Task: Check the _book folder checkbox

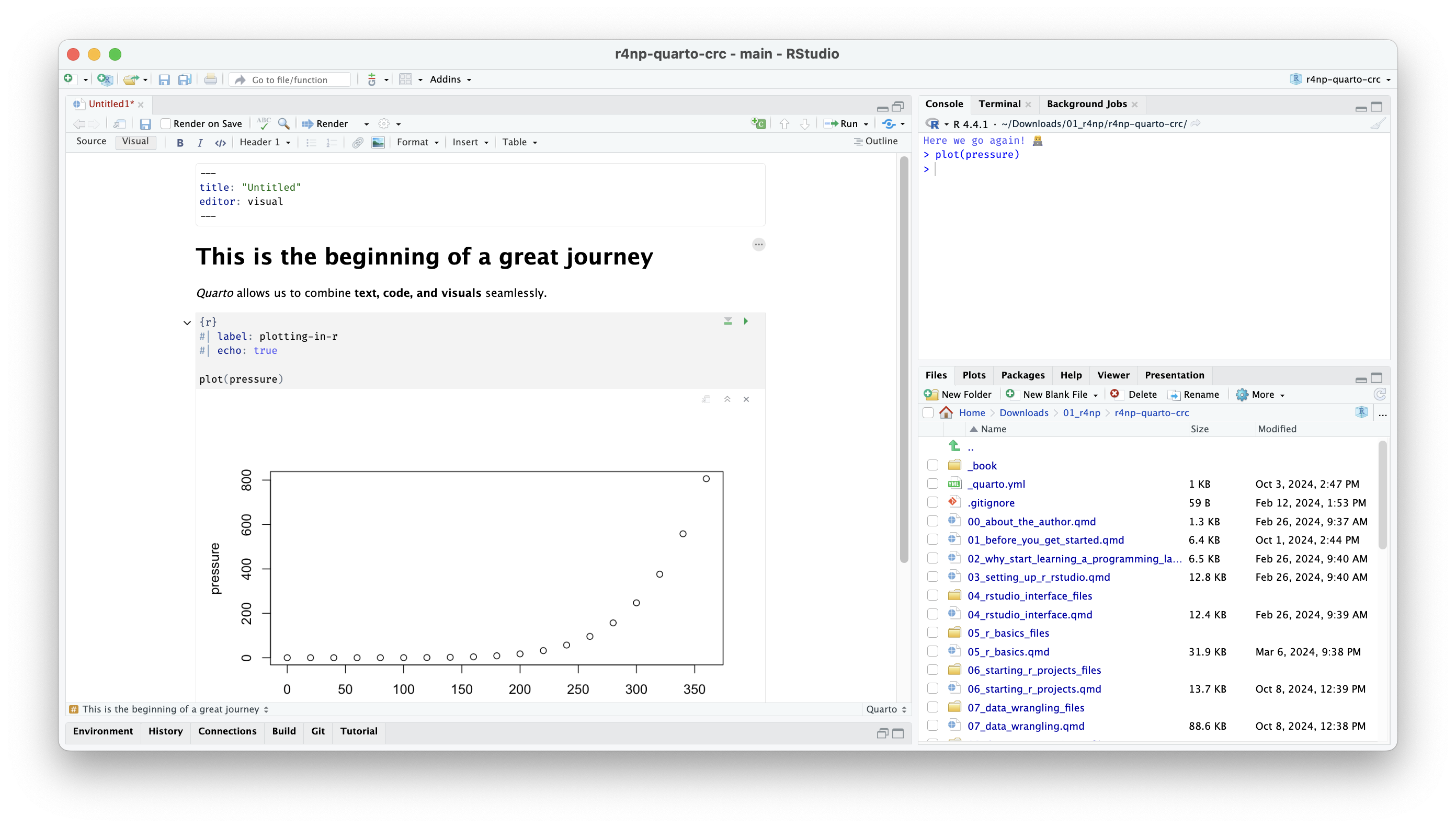Action: [x=932, y=465]
